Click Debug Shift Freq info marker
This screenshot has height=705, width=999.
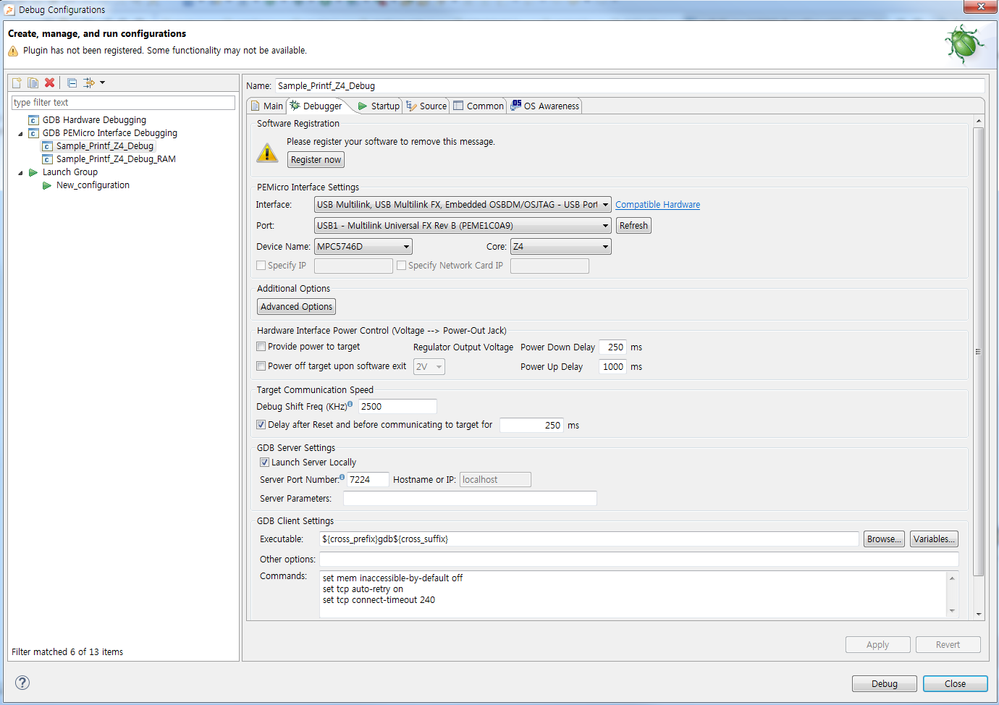[350, 404]
